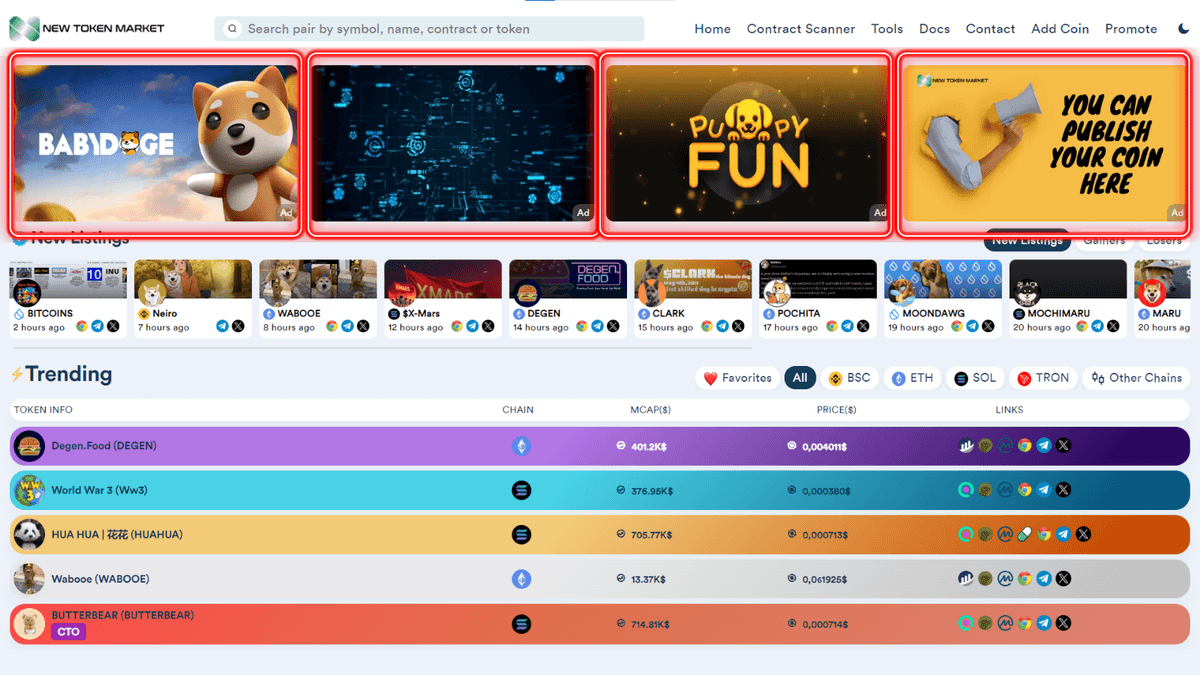Go to Docs
Image resolution: width=1200 pixels, height=675 pixels.
click(x=934, y=29)
